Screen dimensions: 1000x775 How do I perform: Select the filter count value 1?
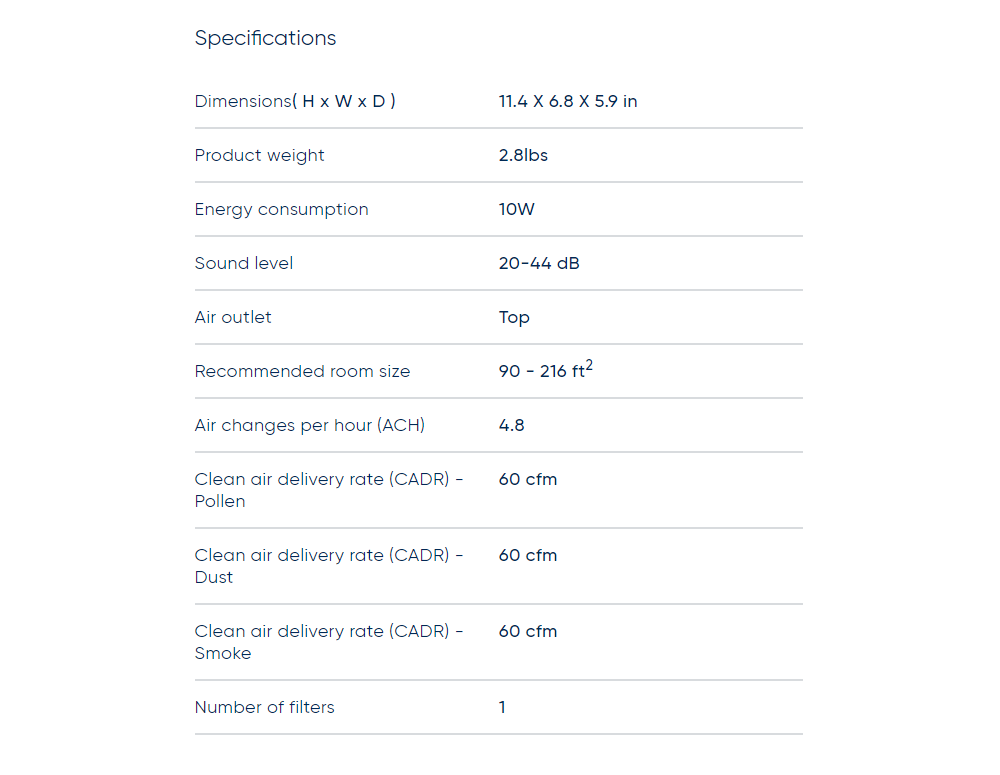coord(502,707)
